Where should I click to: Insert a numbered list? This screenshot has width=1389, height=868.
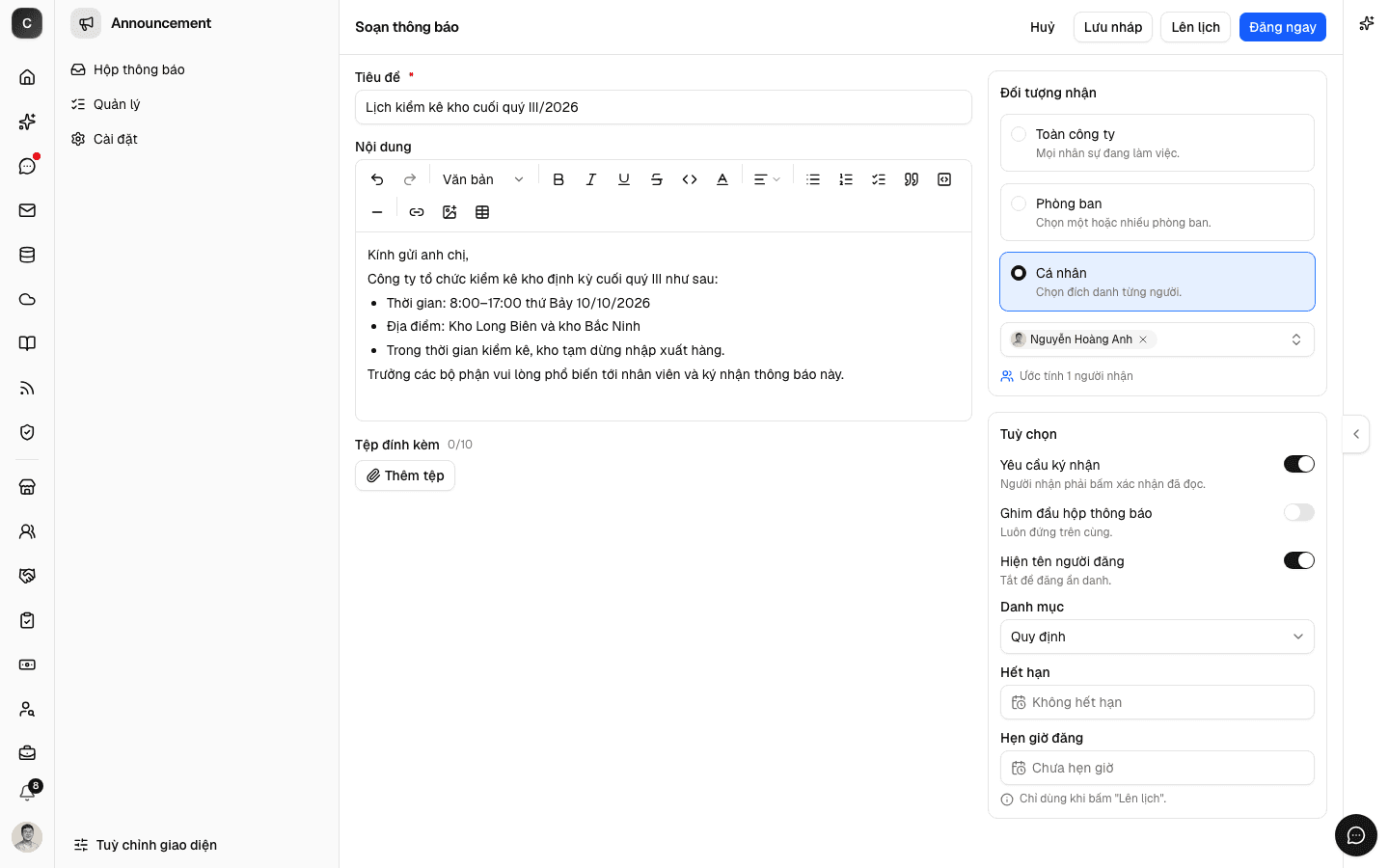pyautogui.click(x=846, y=179)
